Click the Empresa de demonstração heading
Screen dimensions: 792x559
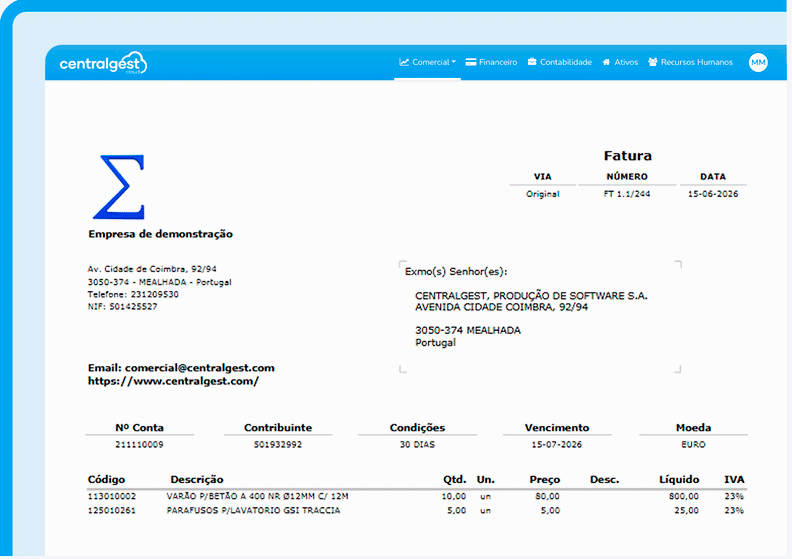(161, 234)
